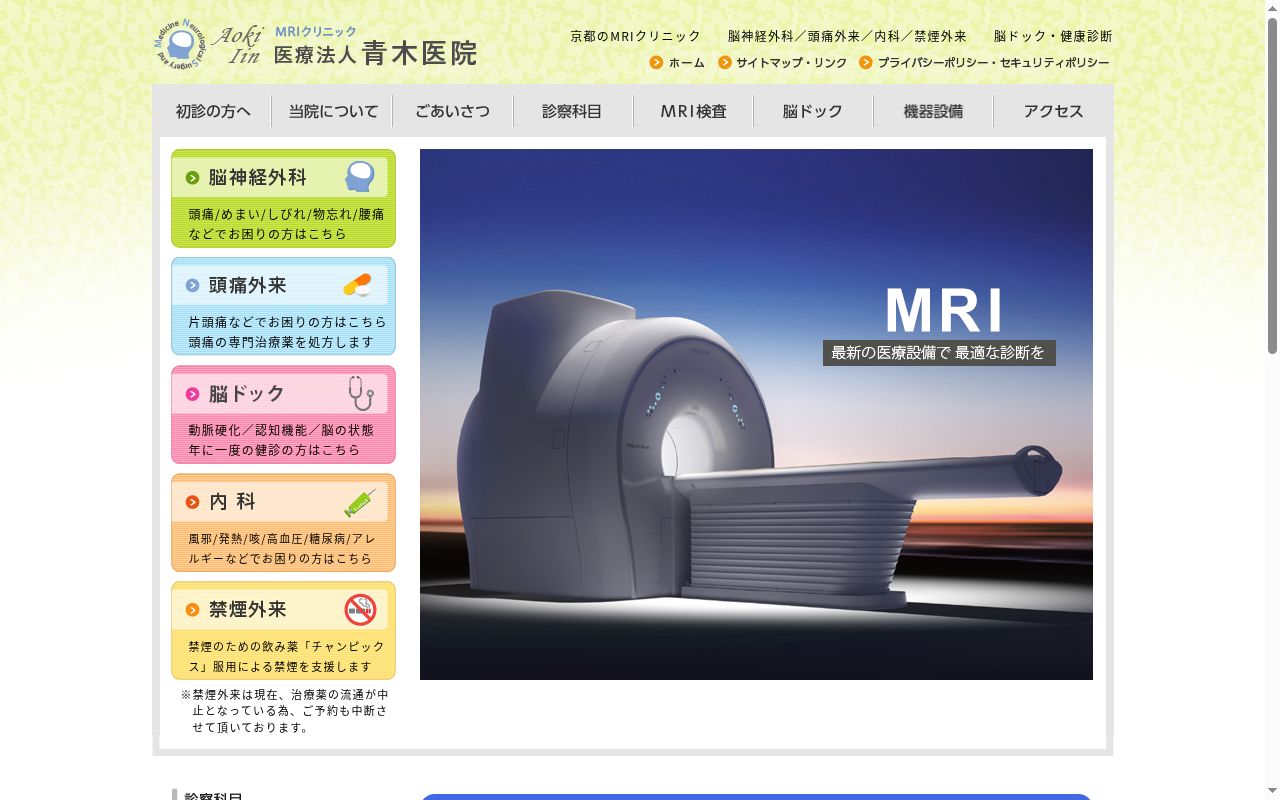Click the pink arrow bullet beside 脳ドック

pyautogui.click(x=192, y=394)
